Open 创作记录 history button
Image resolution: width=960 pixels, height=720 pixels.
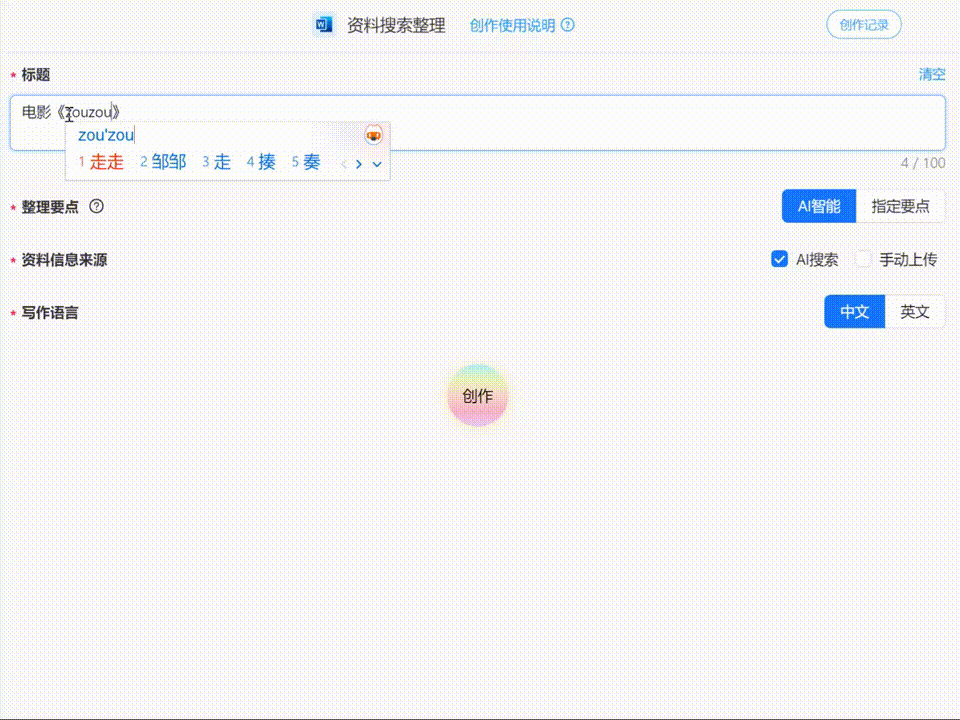pos(863,25)
